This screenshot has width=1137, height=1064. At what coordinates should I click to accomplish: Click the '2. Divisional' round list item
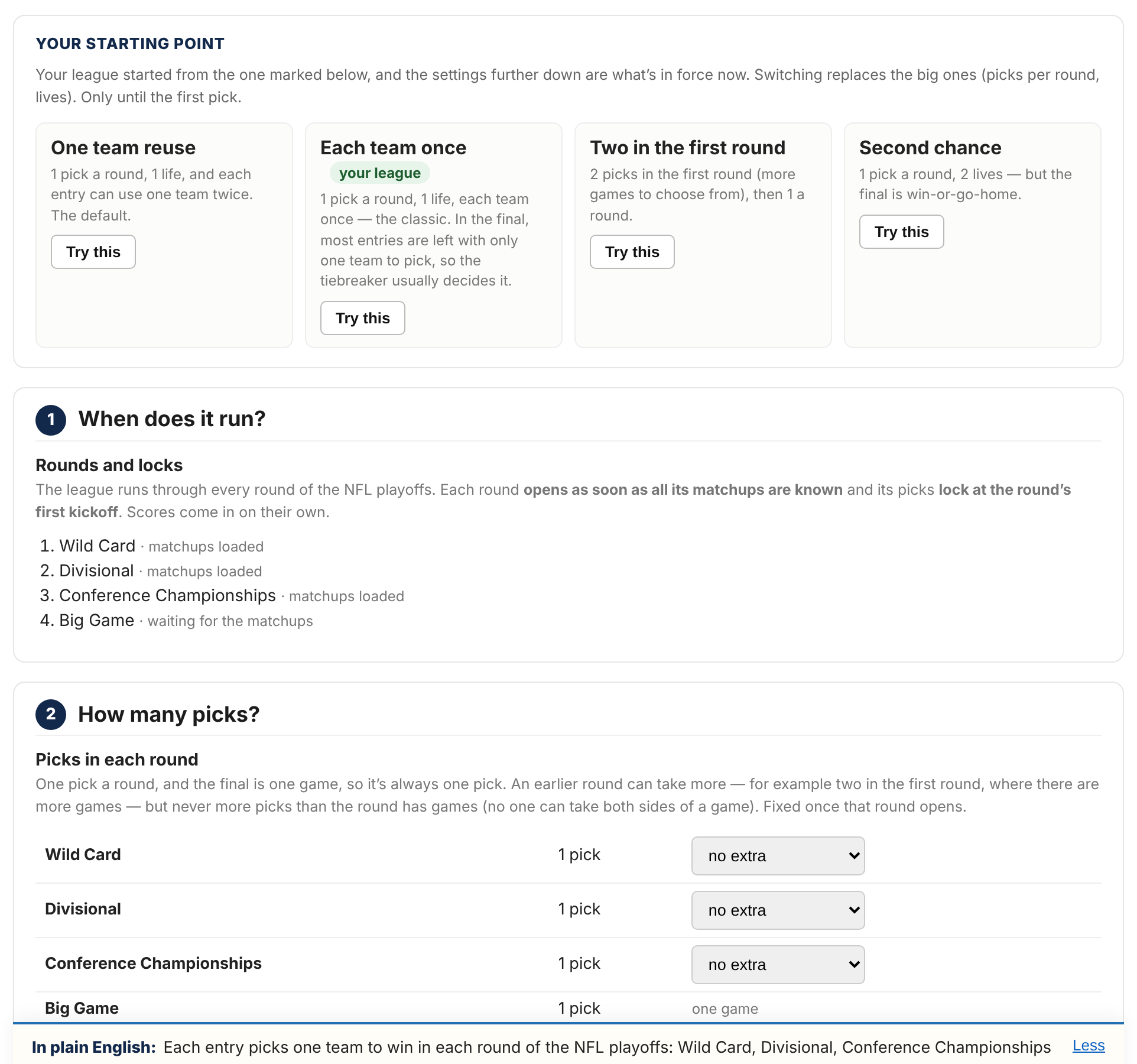tap(151, 570)
